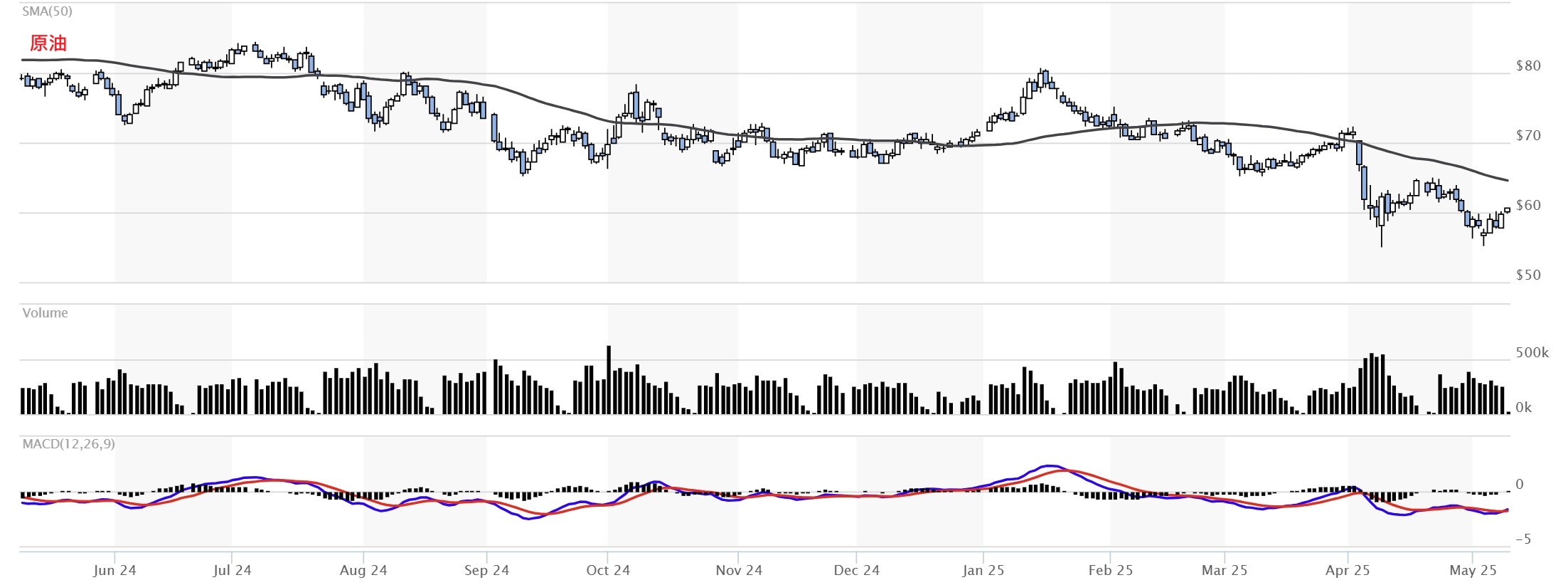This screenshot has width=1568, height=585.
Task: Click the Feb 25 date marker
Action: (1110, 570)
